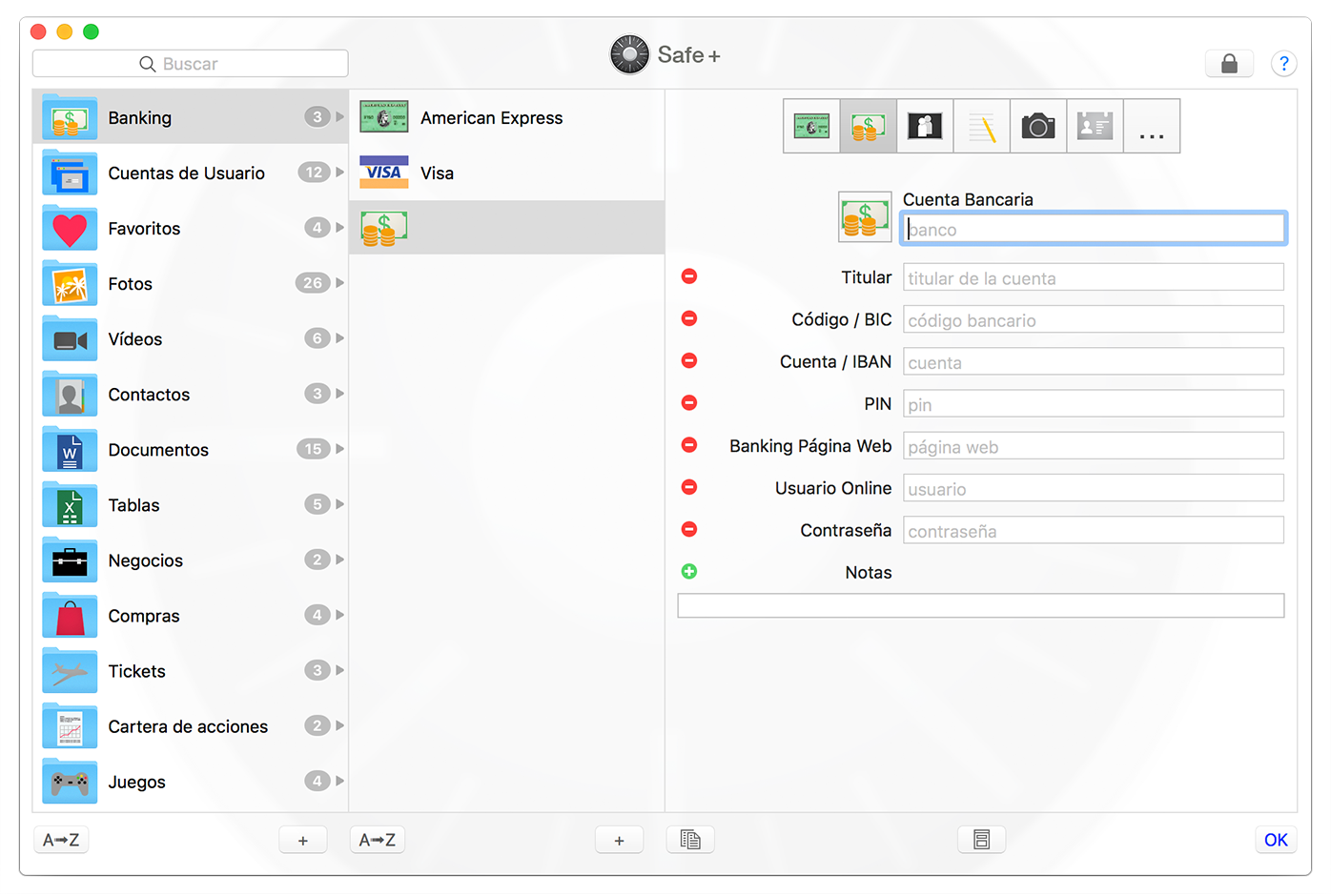This screenshot has height=896, width=1331.
Task: Click the pin input field
Action: [1094, 403]
